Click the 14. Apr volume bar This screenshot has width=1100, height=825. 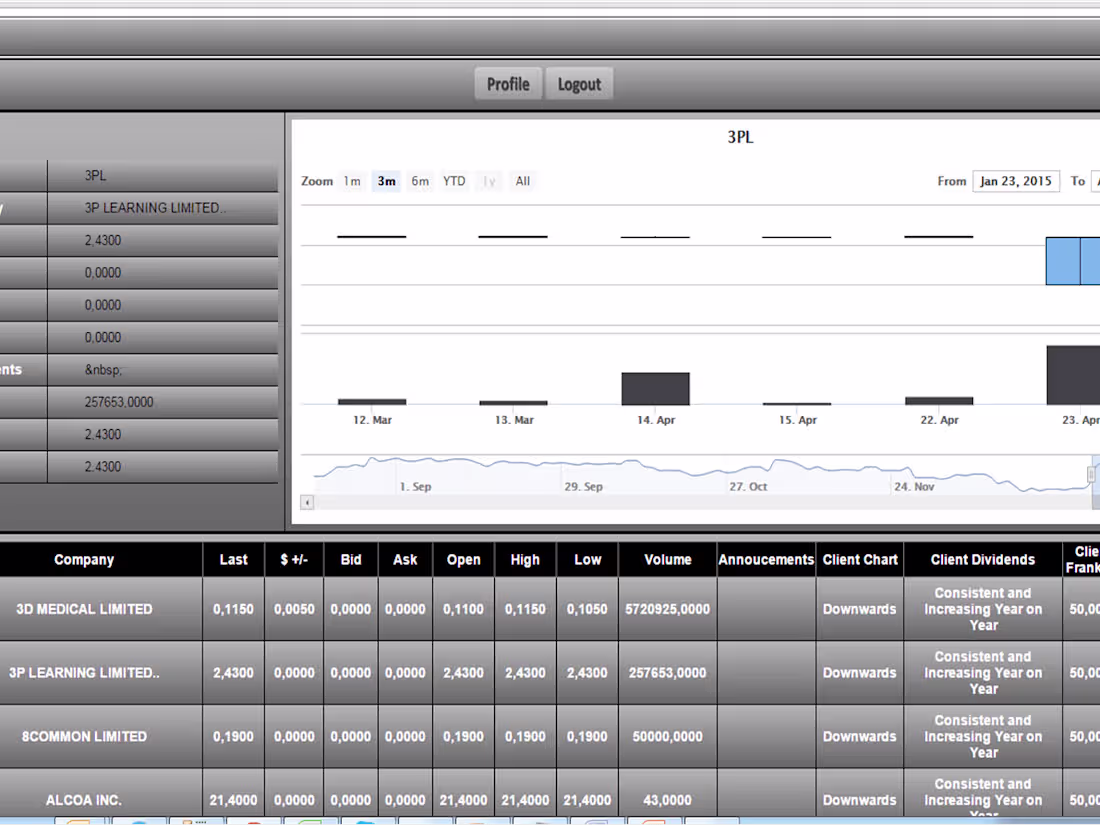pos(655,388)
